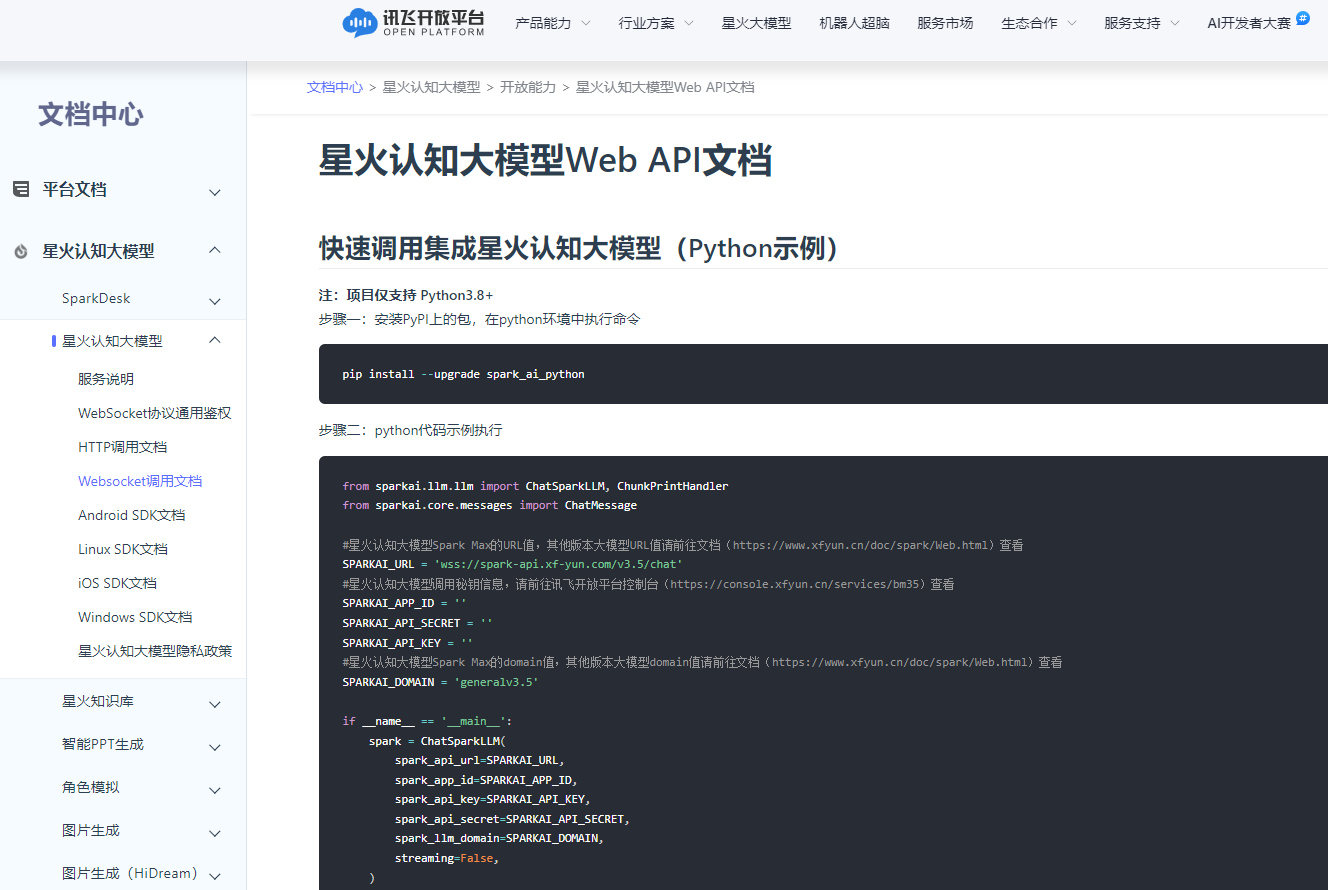
Task: Expand the 图片生成 chevron
Action: click(215, 834)
